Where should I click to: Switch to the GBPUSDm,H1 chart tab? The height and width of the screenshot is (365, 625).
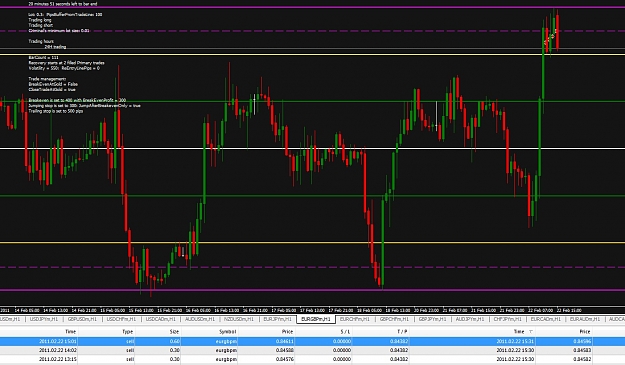(x=82, y=319)
